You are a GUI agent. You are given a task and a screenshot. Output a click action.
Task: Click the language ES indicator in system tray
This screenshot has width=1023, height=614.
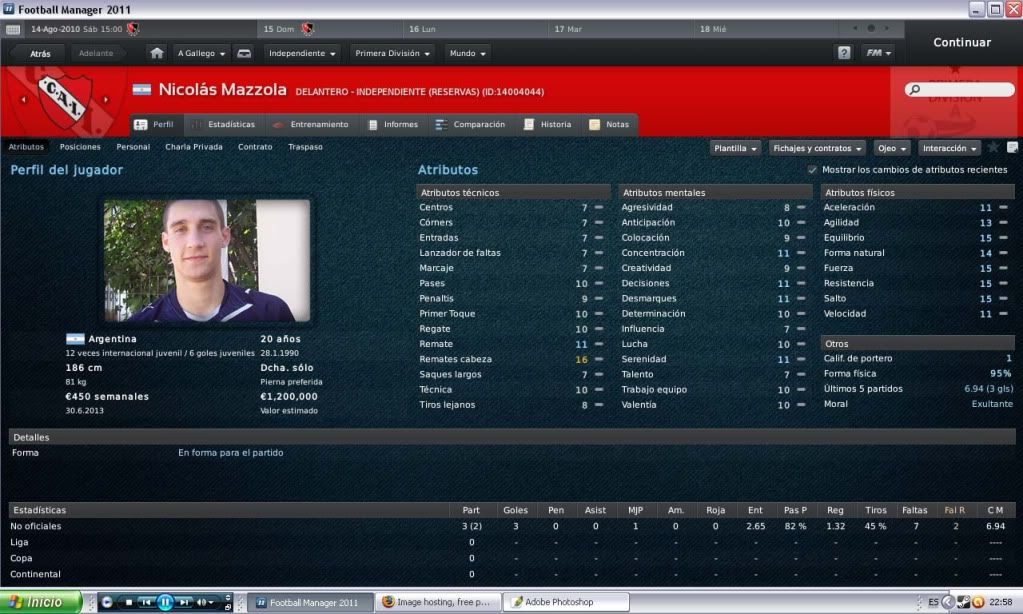934,602
